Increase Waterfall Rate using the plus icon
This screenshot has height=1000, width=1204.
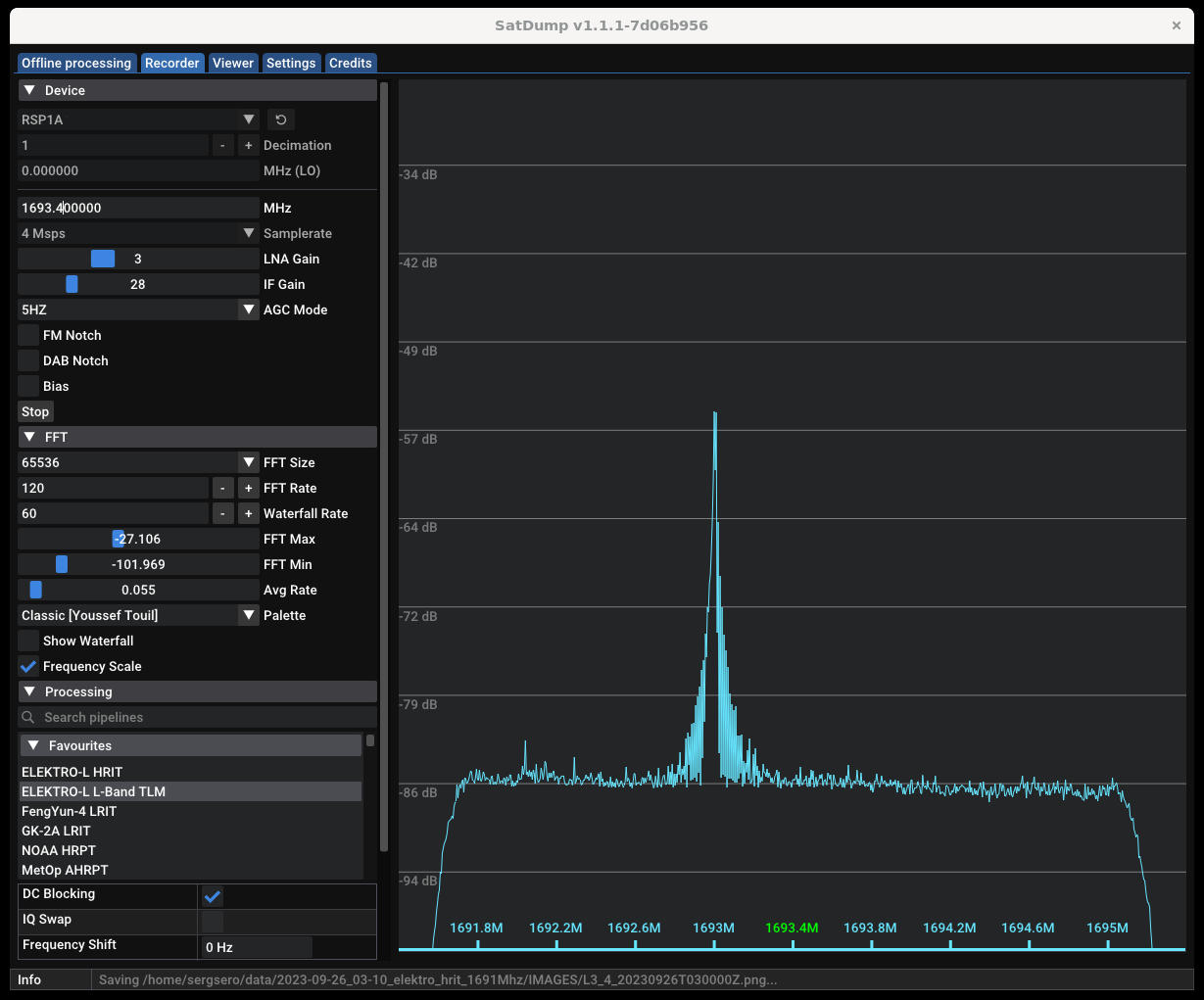pyautogui.click(x=248, y=512)
